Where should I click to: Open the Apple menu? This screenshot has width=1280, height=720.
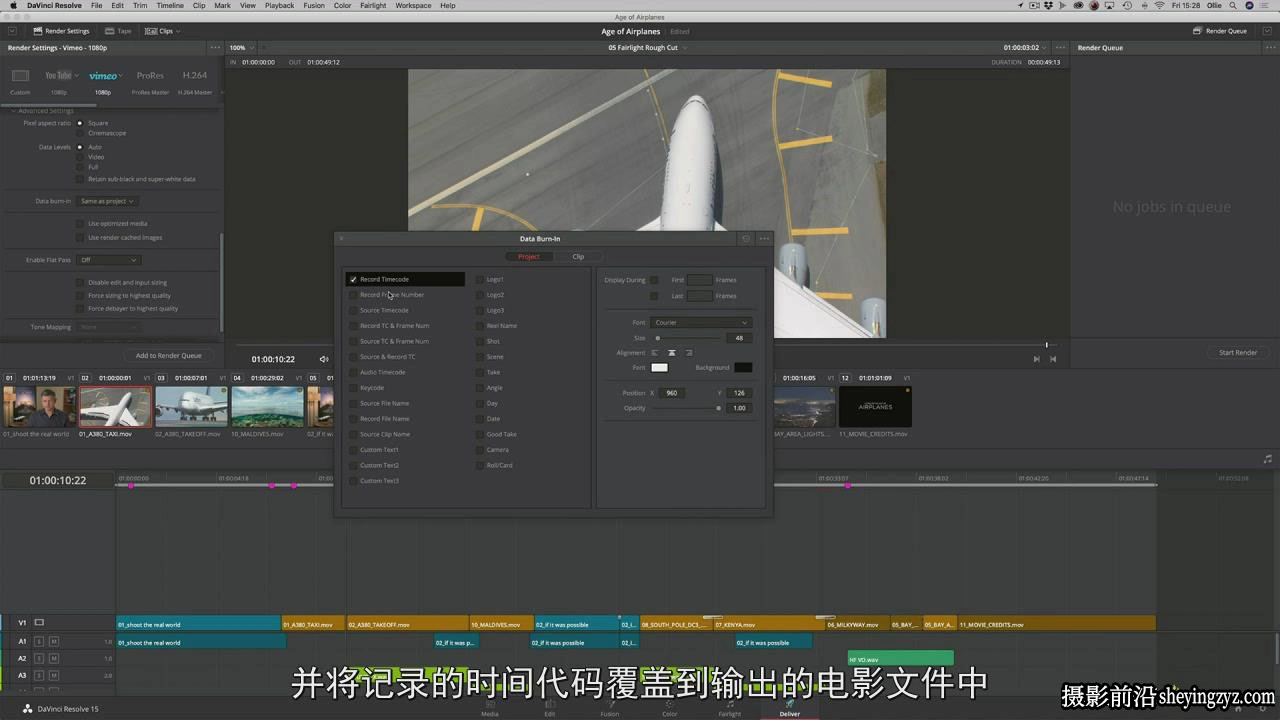coord(13,5)
